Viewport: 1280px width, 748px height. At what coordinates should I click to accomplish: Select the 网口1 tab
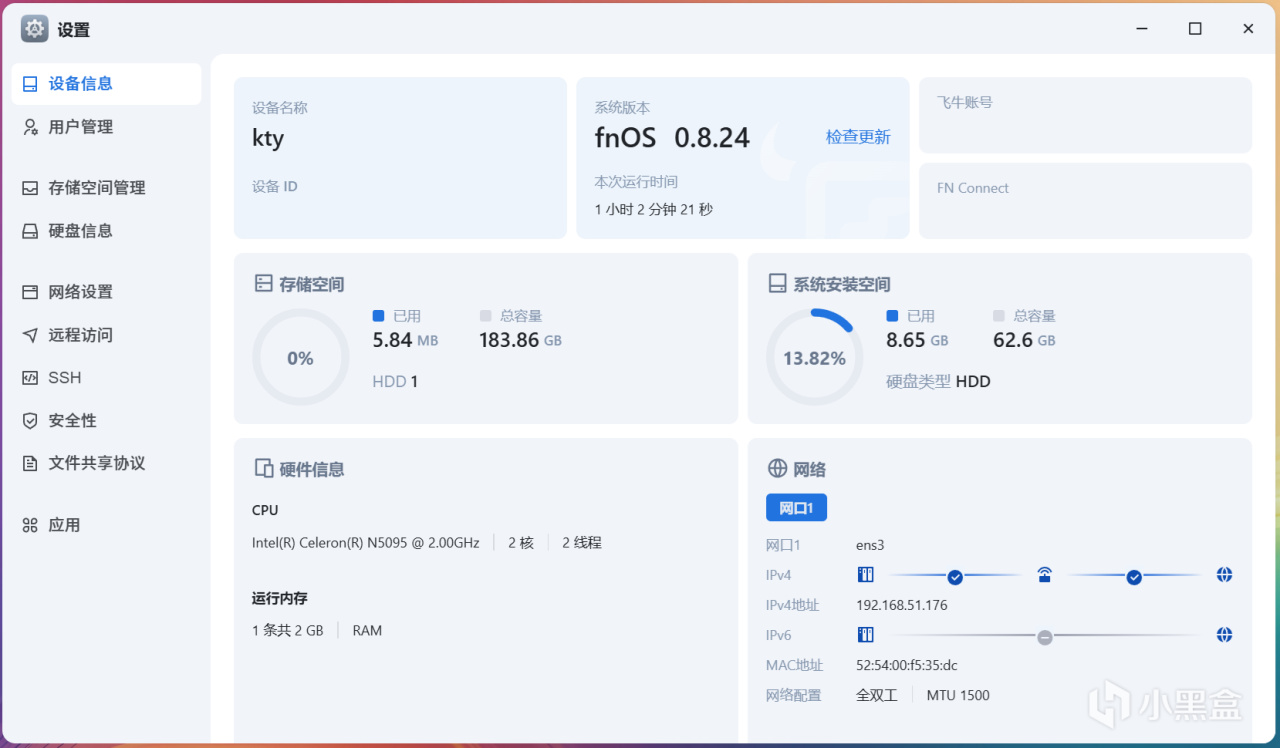coord(796,508)
